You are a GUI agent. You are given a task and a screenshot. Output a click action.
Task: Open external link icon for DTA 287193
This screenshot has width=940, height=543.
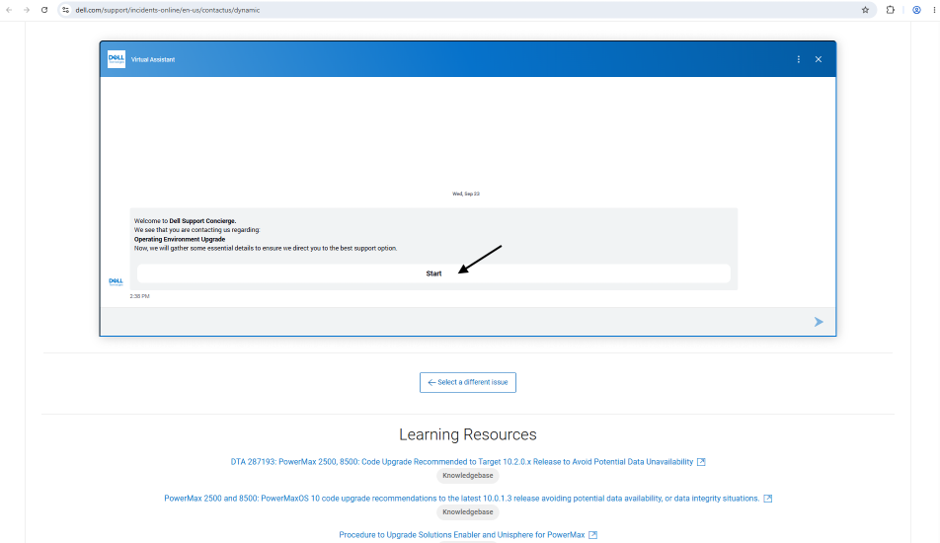pyautogui.click(x=701, y=462)
